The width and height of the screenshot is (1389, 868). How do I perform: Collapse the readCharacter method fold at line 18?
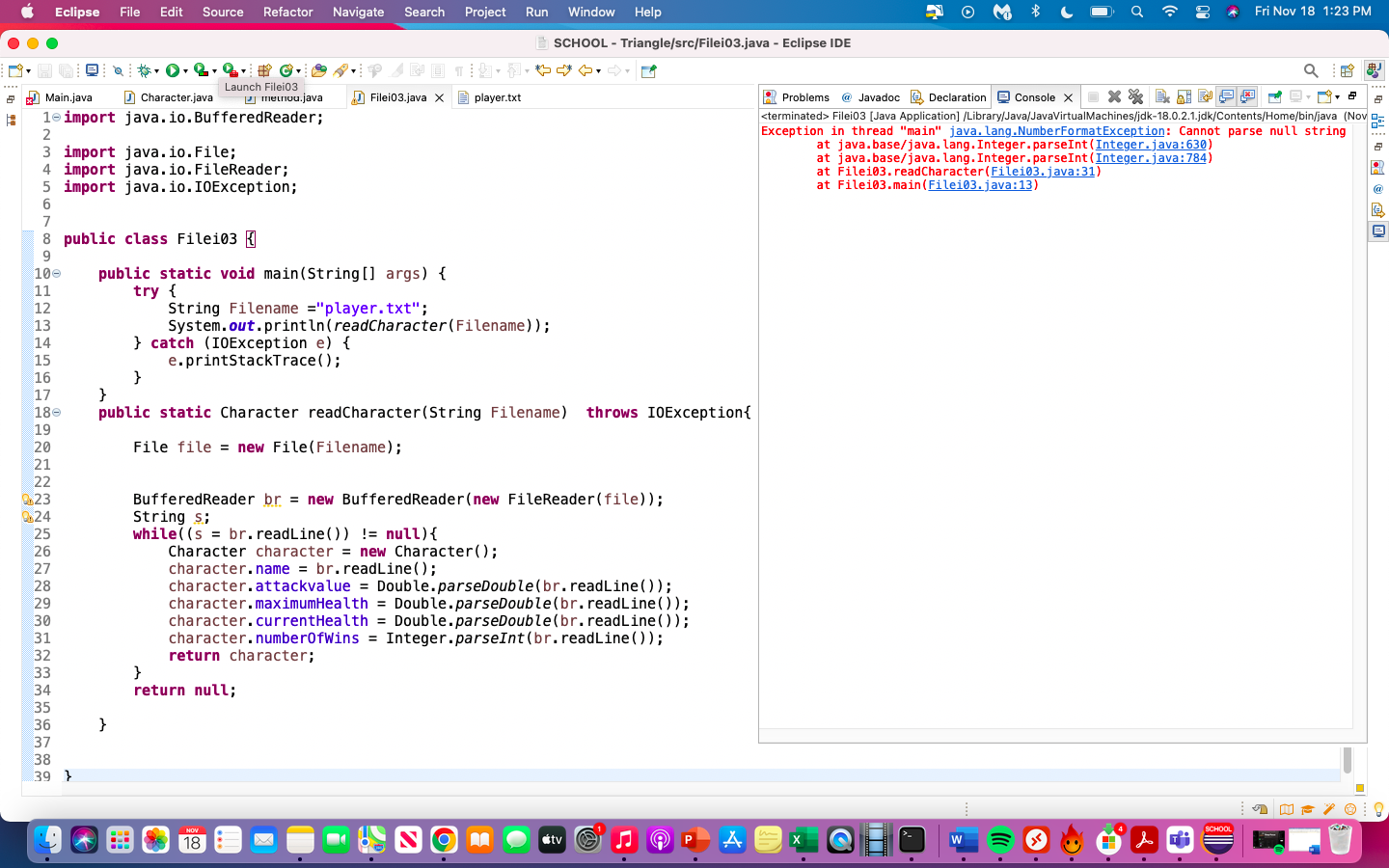(56, 412)
